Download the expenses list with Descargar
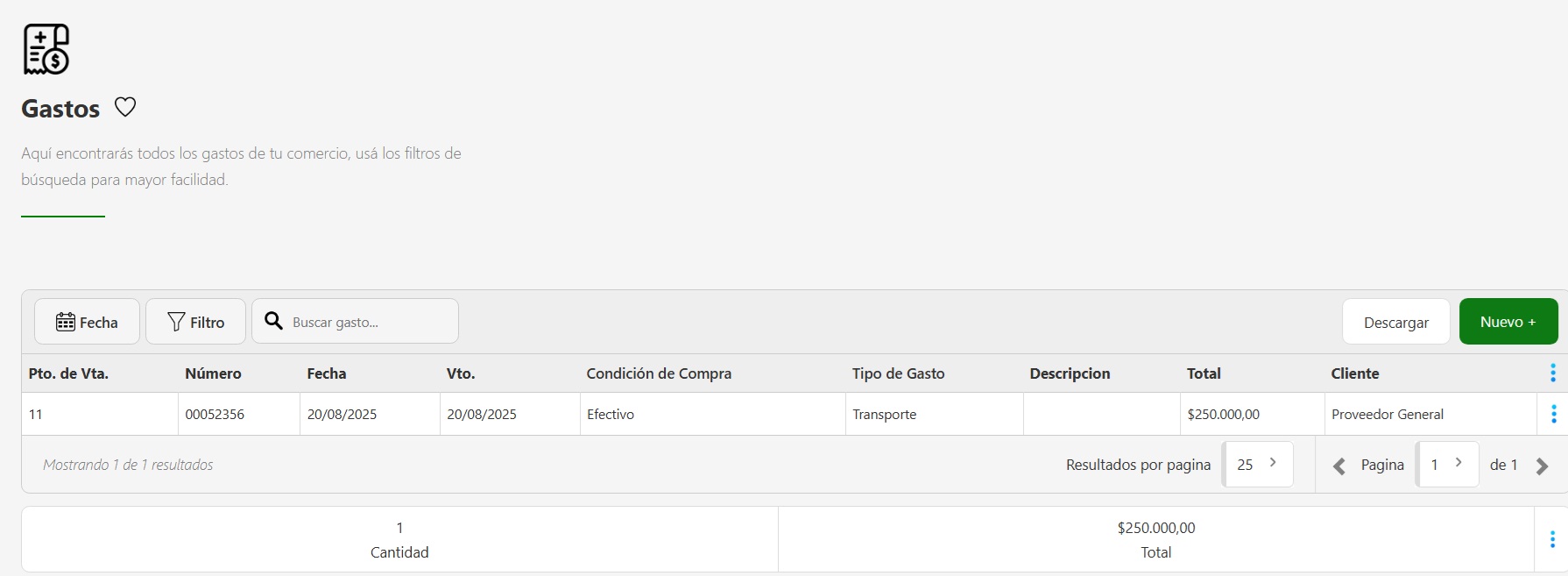This screenshot has height=576, width=1568. [1395, 322]
